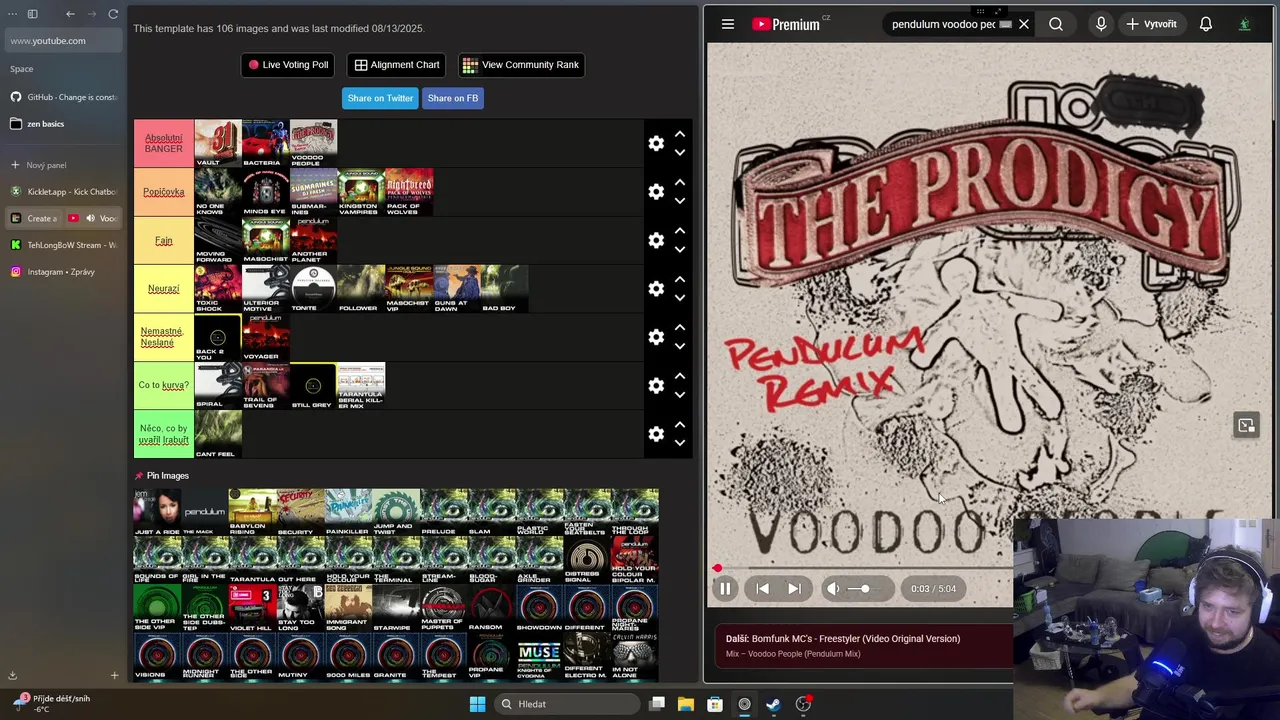This screenshot has height=720, width=1280.
Task: Open settings gear for Co to kurva? tier
Action: coord(656,385)
